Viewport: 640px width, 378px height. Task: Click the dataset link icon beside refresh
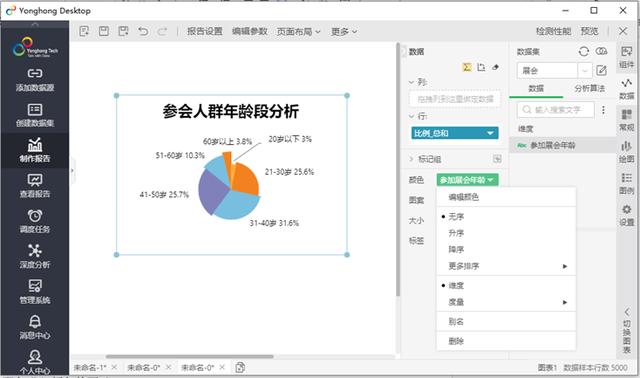[x=601, y=51]
